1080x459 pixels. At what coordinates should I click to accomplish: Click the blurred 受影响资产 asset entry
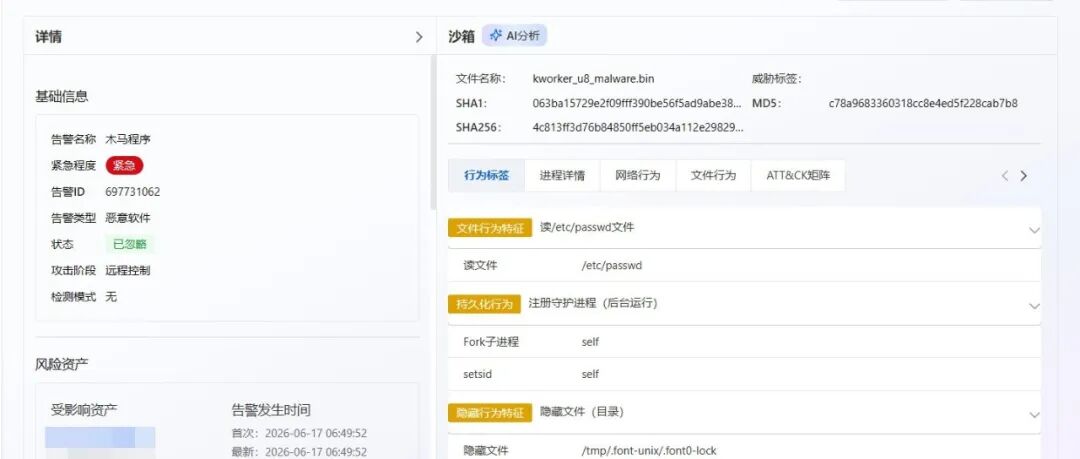point(100,438)
